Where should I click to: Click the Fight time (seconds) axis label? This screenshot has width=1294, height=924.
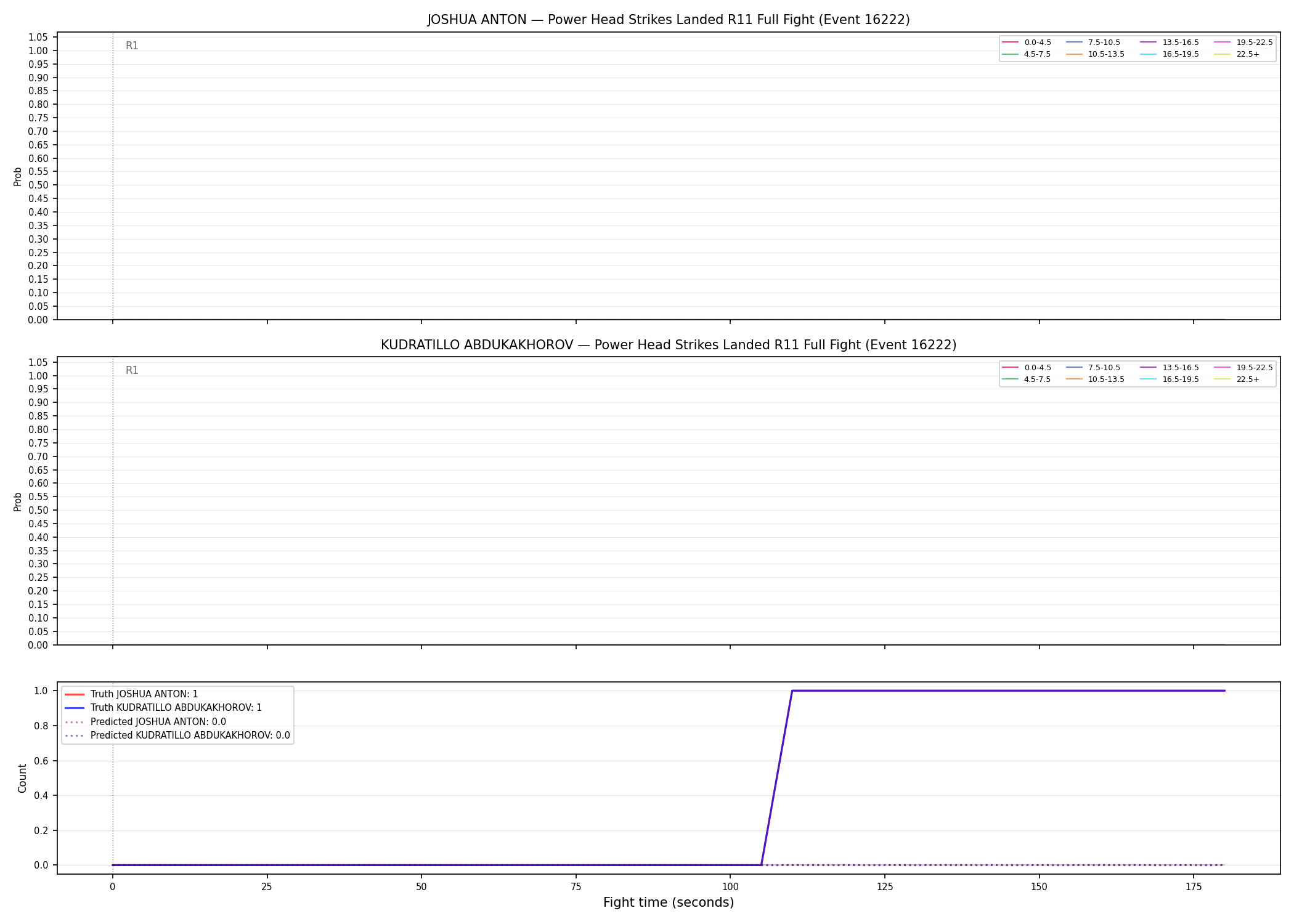coord(669,902)
